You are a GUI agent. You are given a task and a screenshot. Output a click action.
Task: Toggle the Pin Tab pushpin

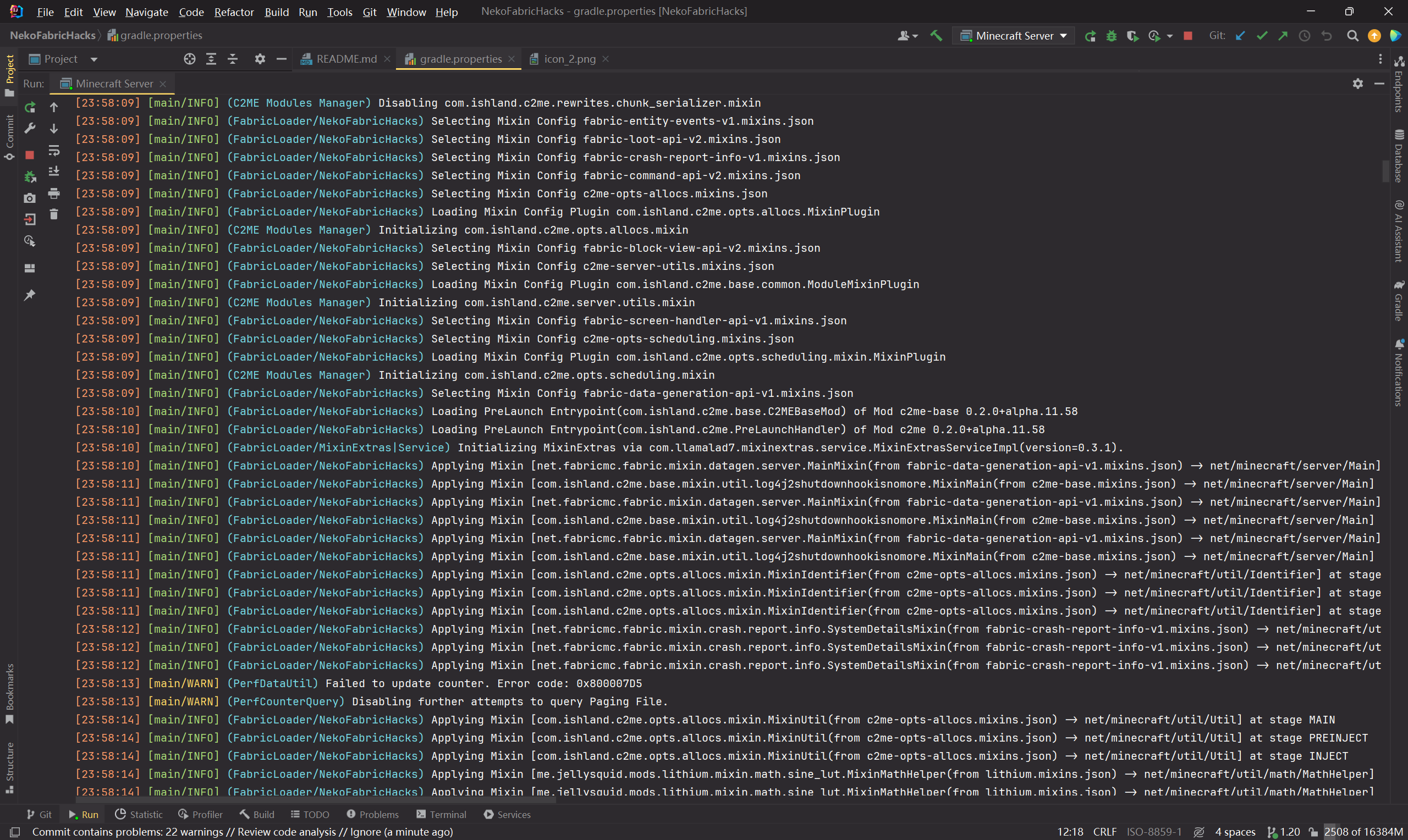[x=30, y=294]
